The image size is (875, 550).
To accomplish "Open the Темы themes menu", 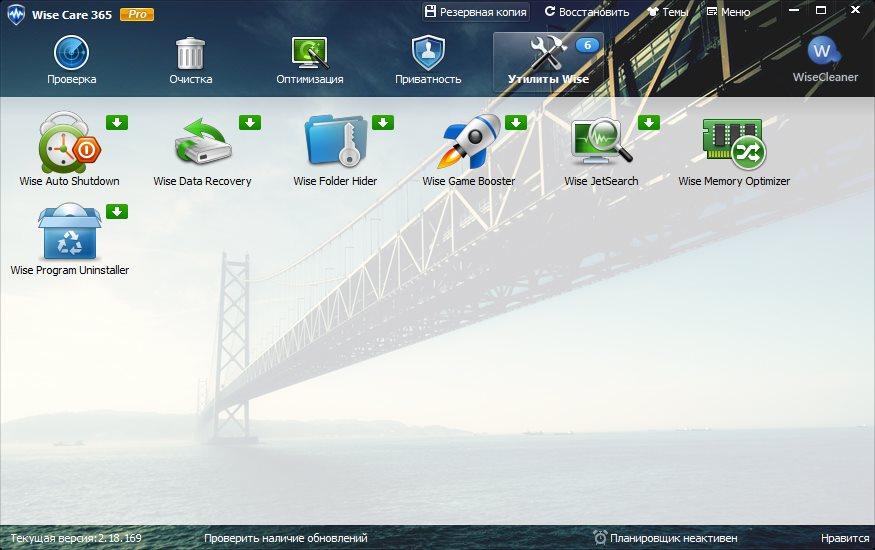I will point(667,12).
